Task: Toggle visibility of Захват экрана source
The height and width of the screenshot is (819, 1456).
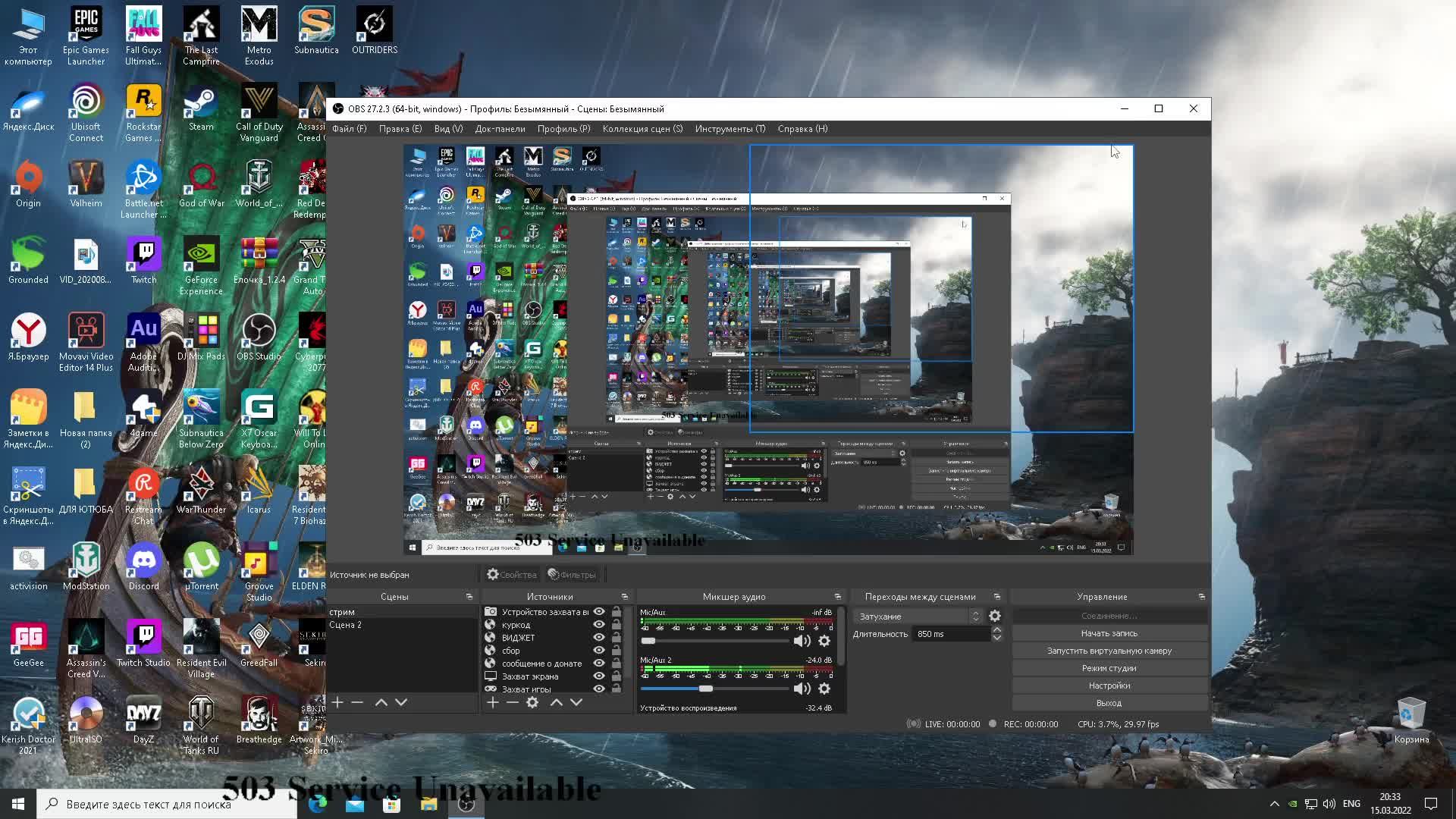Action: click(x=599, y=676)
